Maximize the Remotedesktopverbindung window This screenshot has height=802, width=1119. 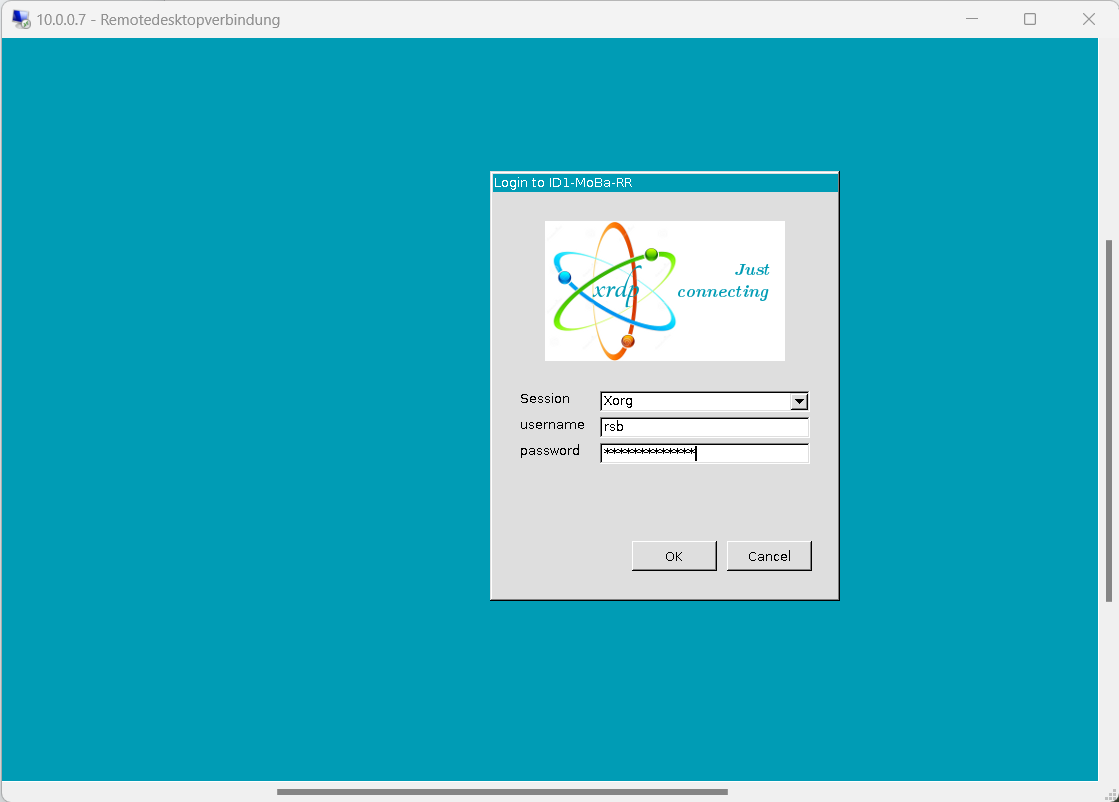click(1030, 19)
